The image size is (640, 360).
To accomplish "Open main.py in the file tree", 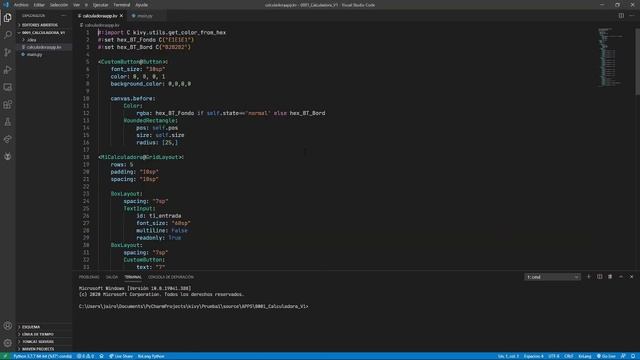I will coord(35,54).
